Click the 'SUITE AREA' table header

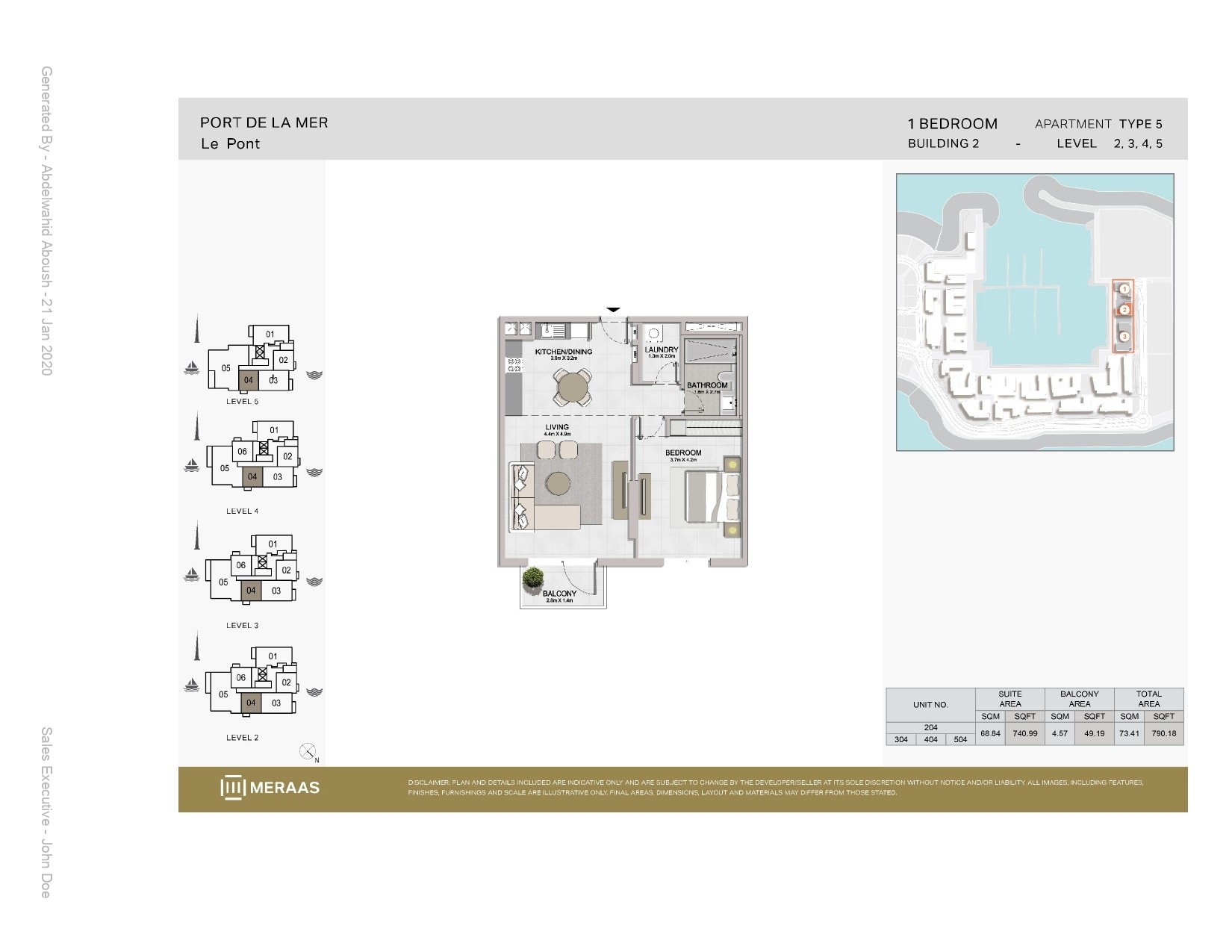click(1010, 699)
